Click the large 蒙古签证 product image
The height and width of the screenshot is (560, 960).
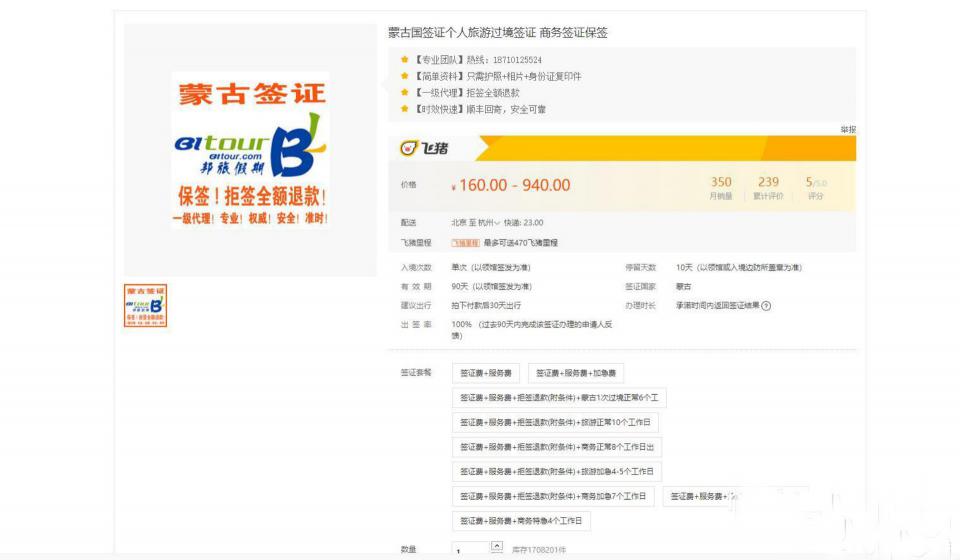[x=250, y=150]
